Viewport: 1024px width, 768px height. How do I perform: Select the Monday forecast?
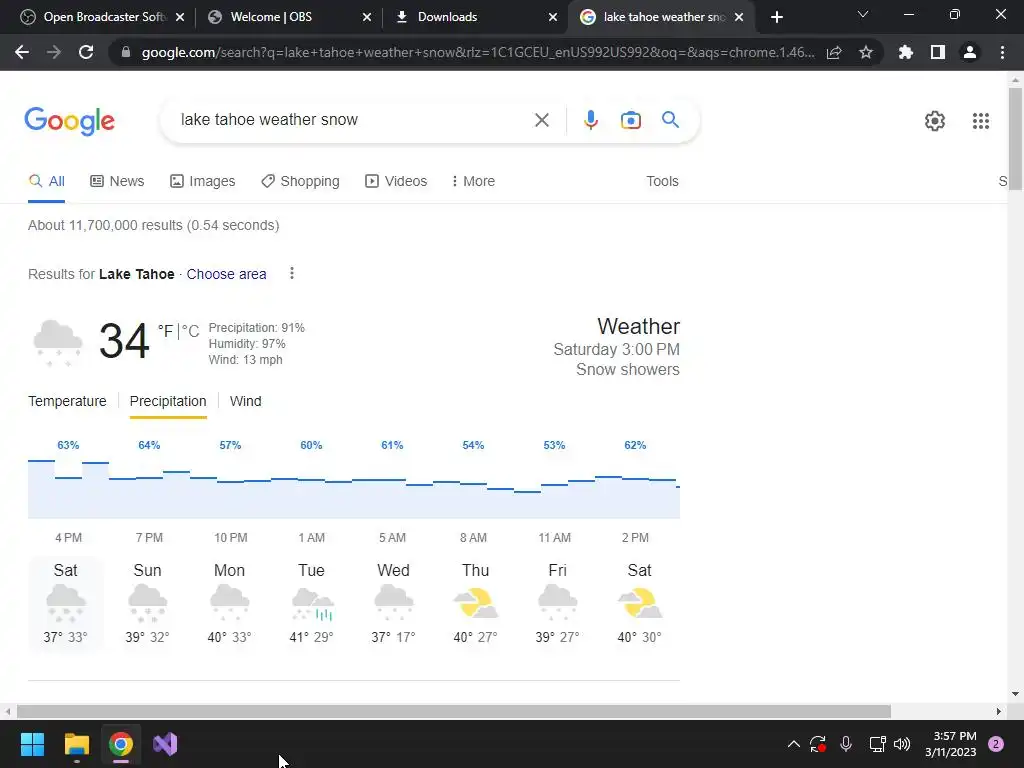229,603
